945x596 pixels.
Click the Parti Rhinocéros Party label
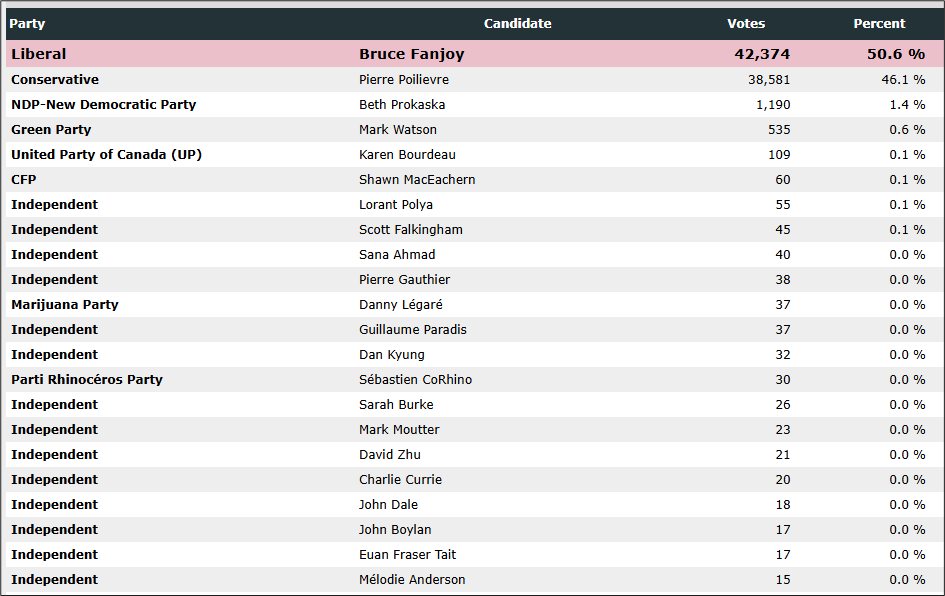[87, 380]
